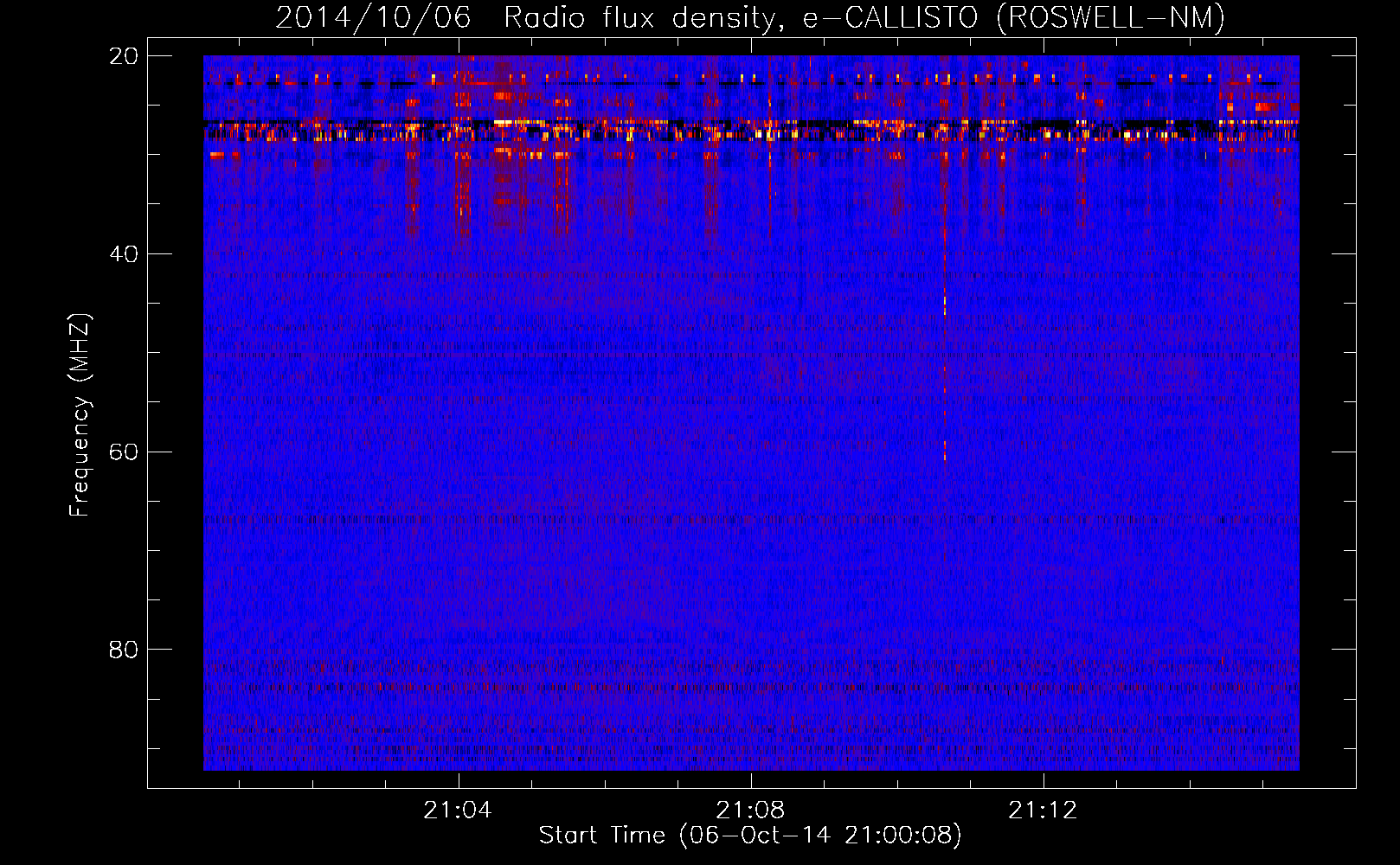This screenshot has width=1400, height=865.
Task: Click the '21:12' time tick label
Action: pos(1043,810)
